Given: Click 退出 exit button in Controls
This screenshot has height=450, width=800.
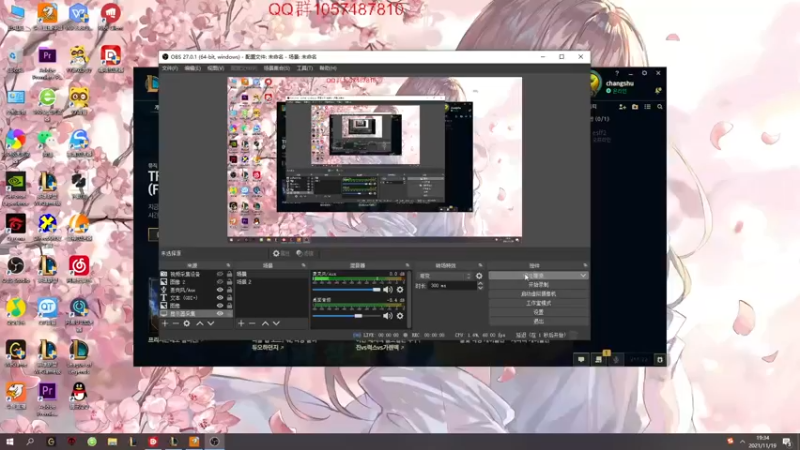Looking at the screenshot, I should pyautogui.click(x=538, y=321).
